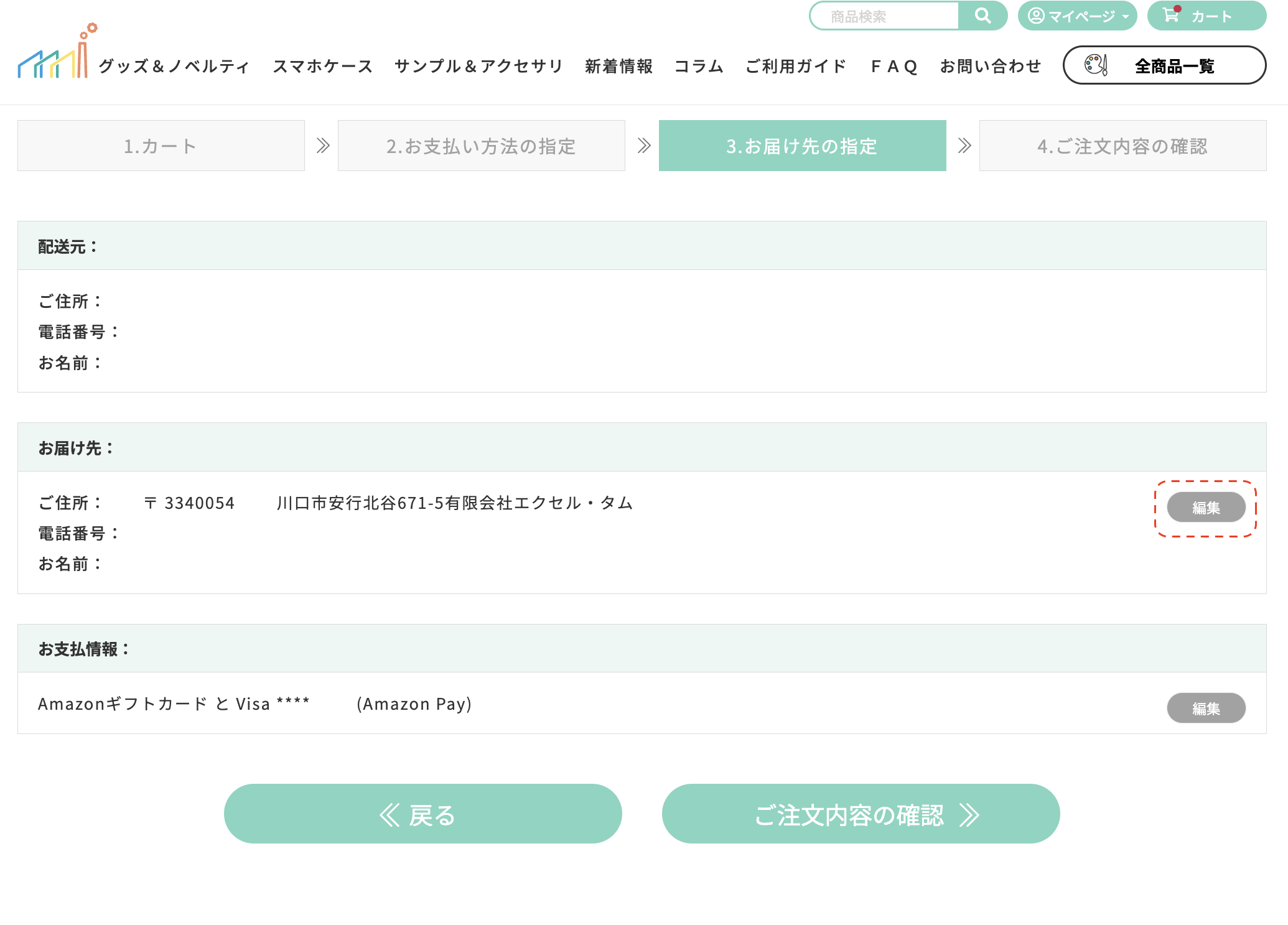Edit the お支払情報 payment info
The width and height of the screenshot is (1288, 925).
click(1206, 708)
